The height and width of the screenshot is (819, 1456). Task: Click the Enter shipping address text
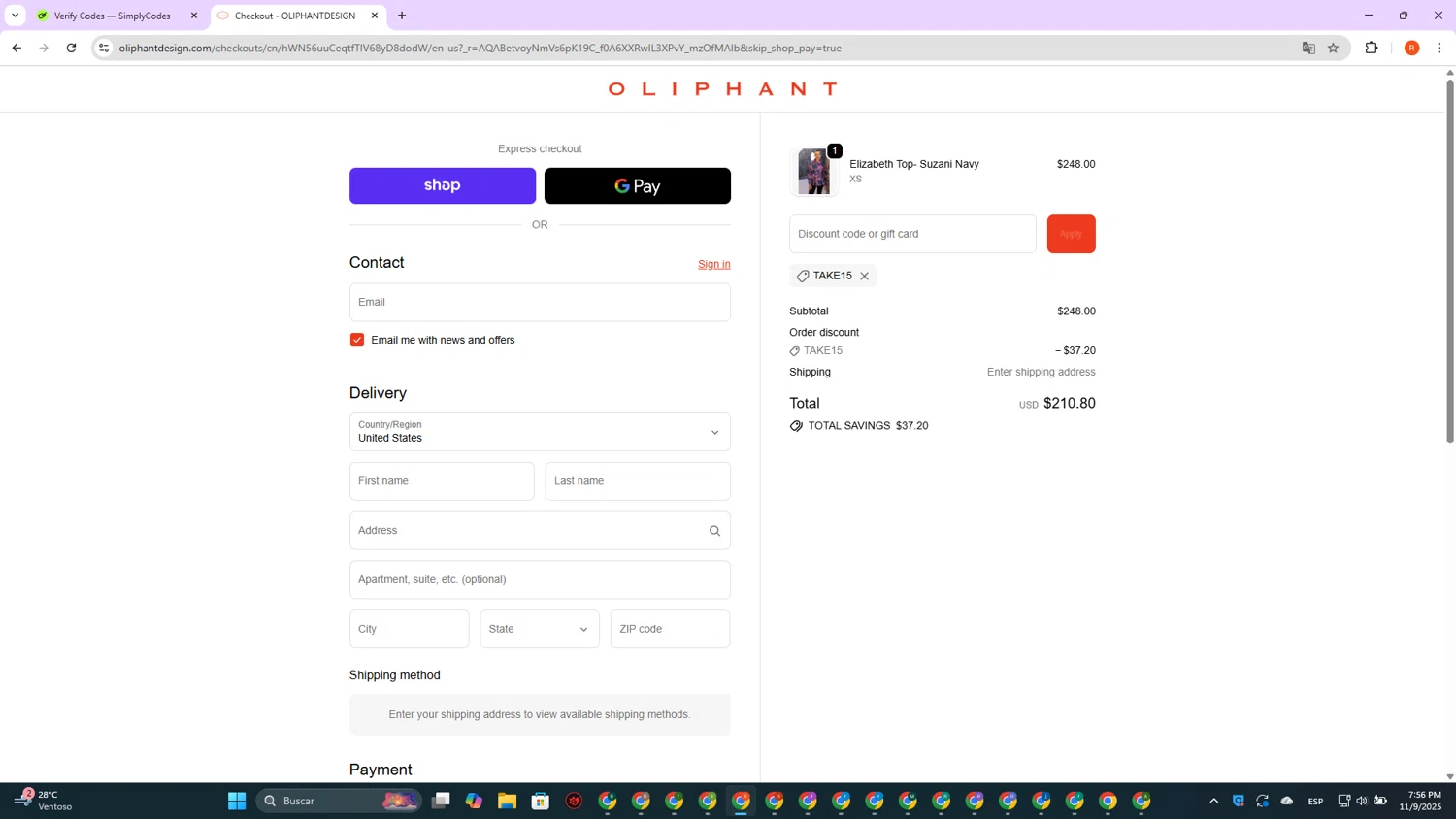tap(1041, 372)
